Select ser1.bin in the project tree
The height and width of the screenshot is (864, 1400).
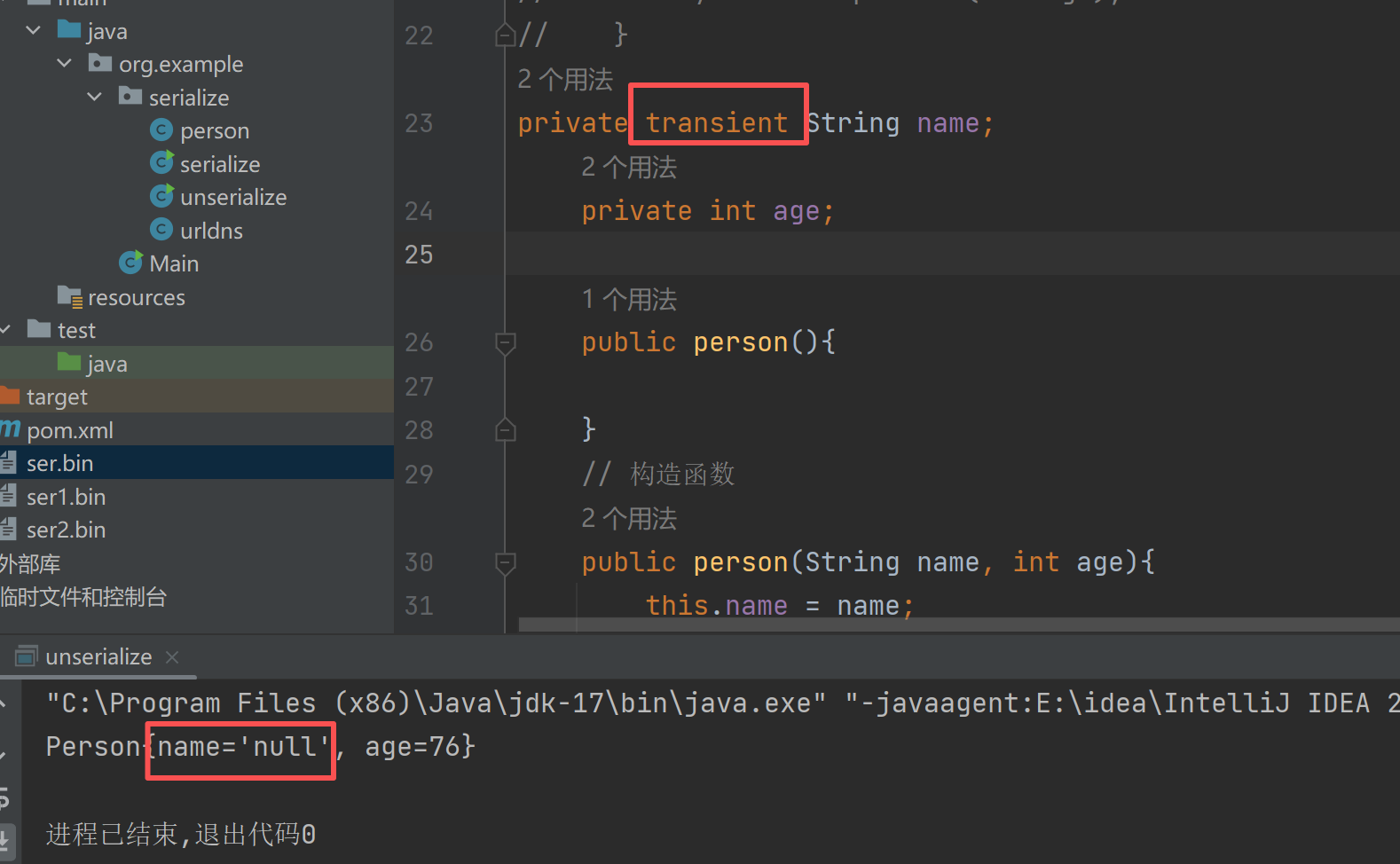66,497
